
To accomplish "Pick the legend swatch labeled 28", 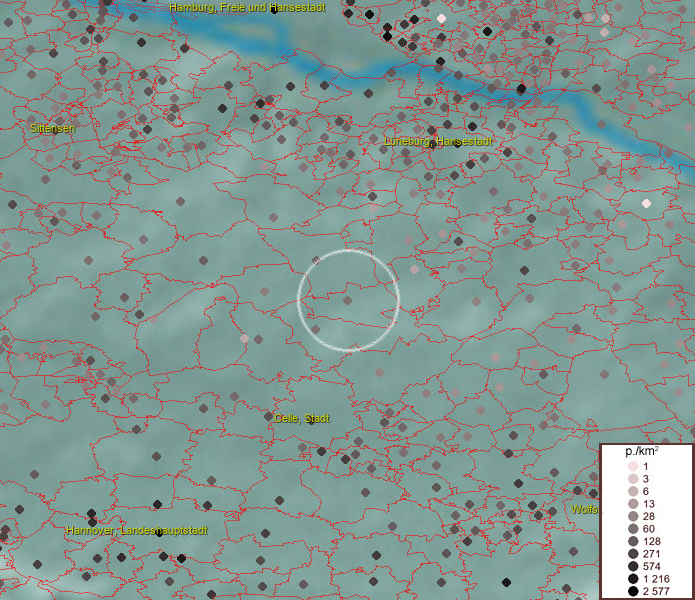I will 633,516.
